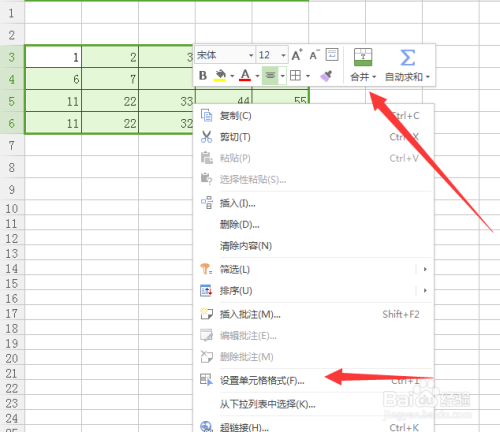Screen dimensions: 500x432
Task: Select row header 17
Action: click(x=12, y=314)
